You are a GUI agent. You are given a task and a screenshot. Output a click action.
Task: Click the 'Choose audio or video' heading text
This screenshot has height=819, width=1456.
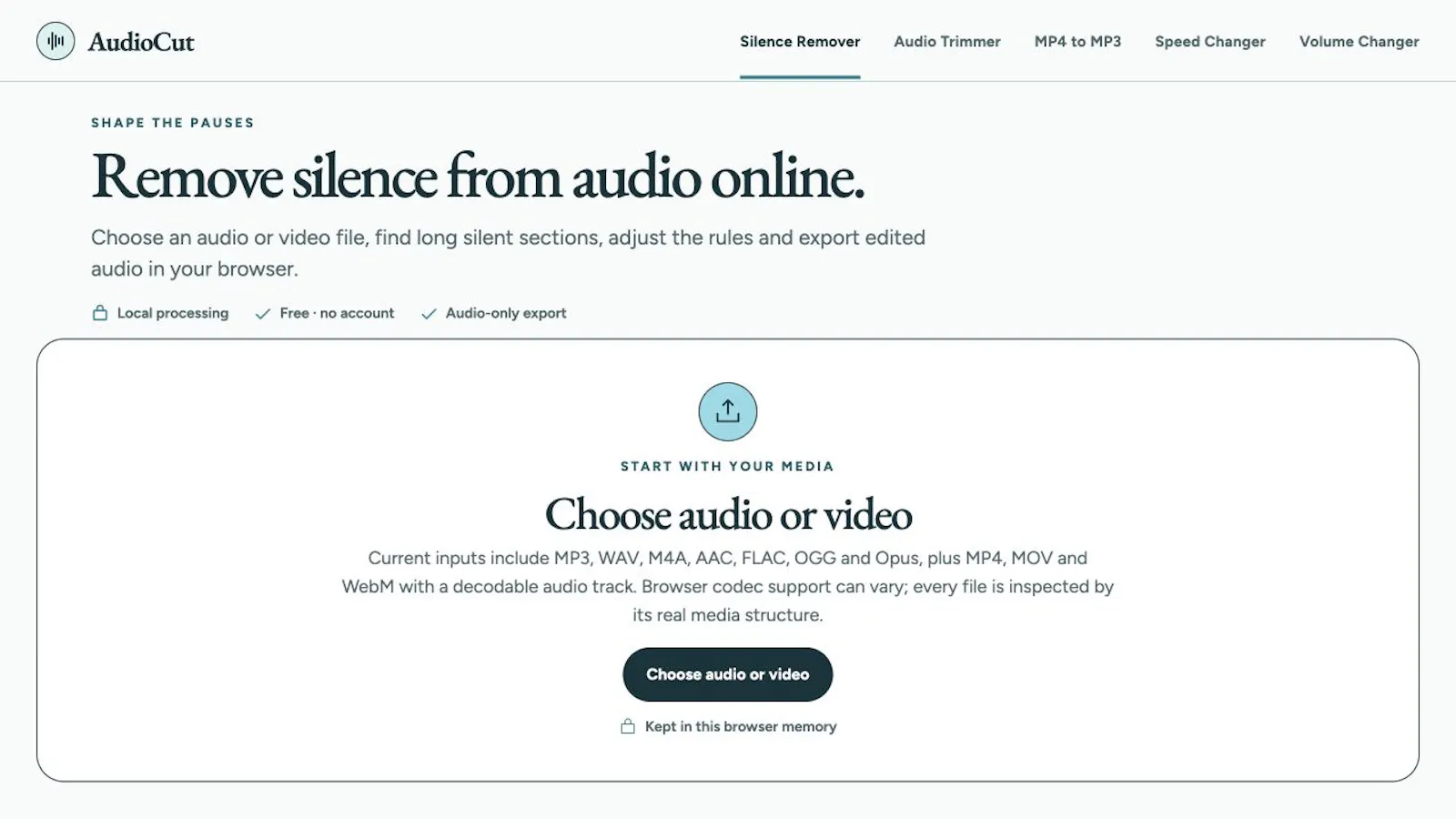pyautogui.click(x=728, y=514)
